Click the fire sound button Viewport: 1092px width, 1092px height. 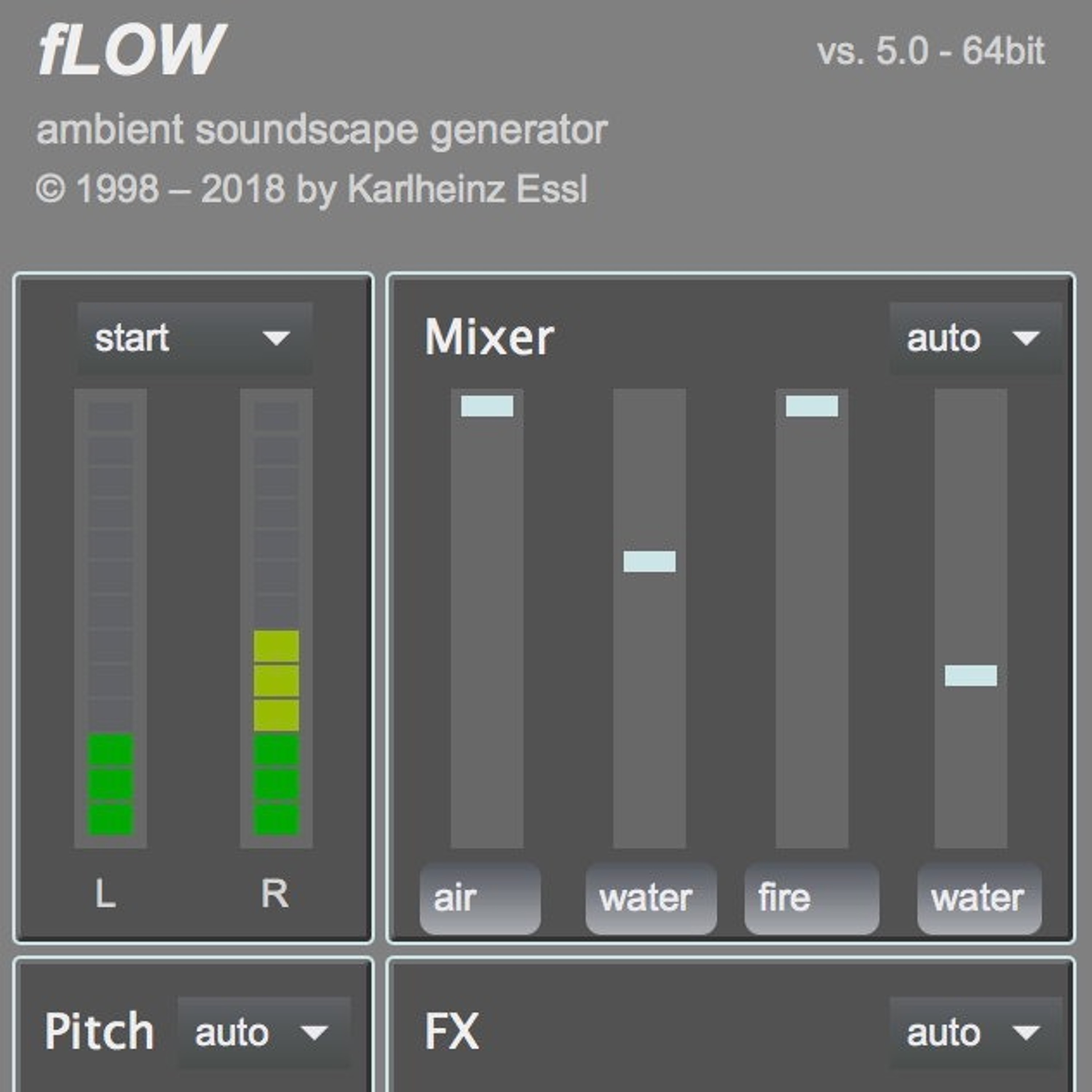812,898
